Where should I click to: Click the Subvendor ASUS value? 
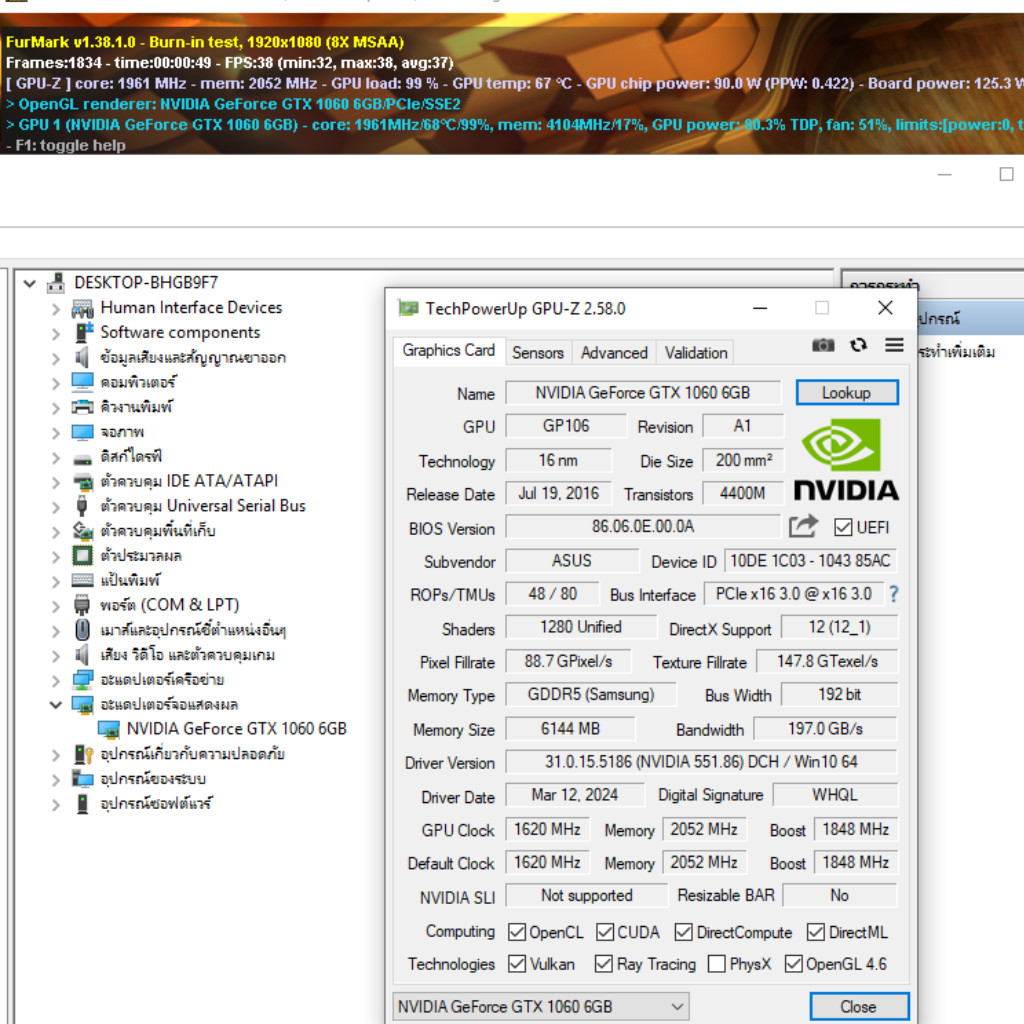[572, 560]
